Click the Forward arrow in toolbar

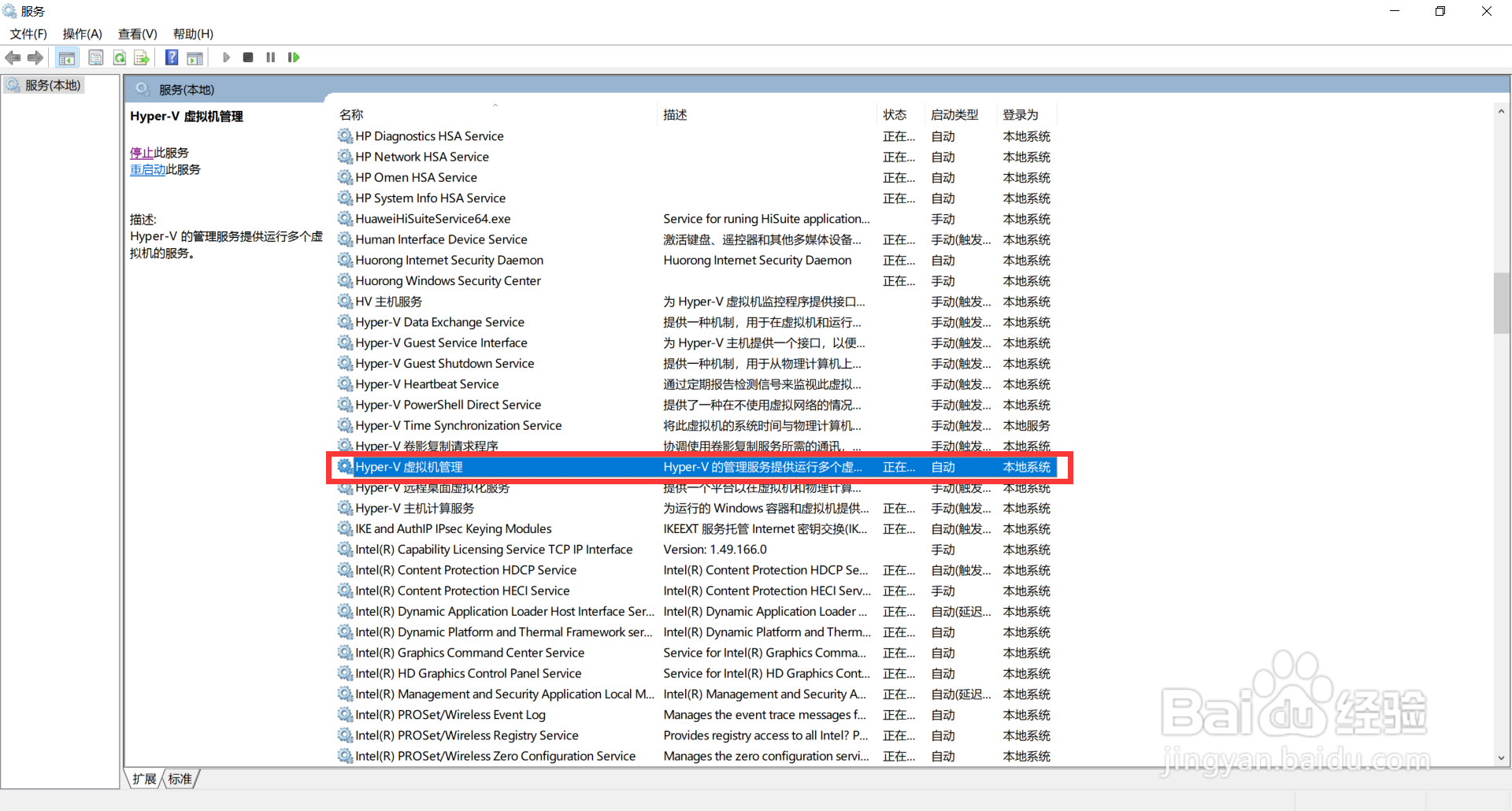(35, 57)
